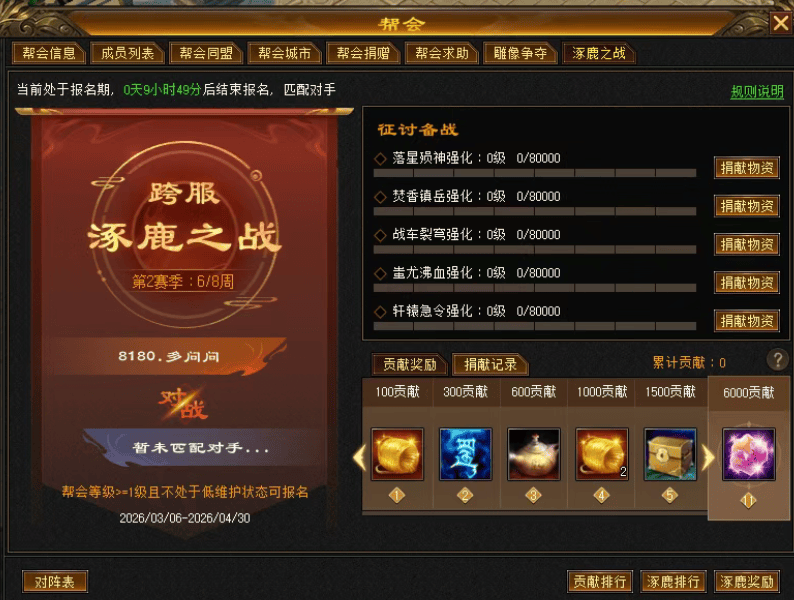
Task: Switch to the 捐献记录 tab
Action: (x=490, y=364)
